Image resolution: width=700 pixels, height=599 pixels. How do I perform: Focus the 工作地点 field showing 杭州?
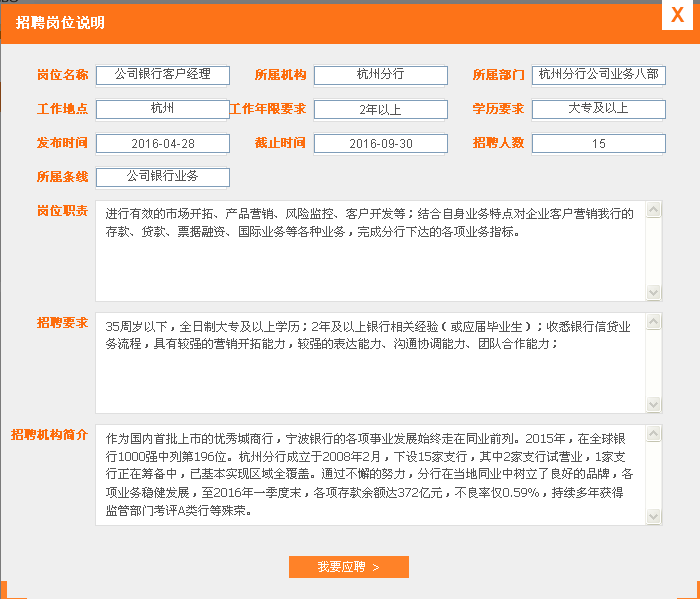(x=163, y=109)
